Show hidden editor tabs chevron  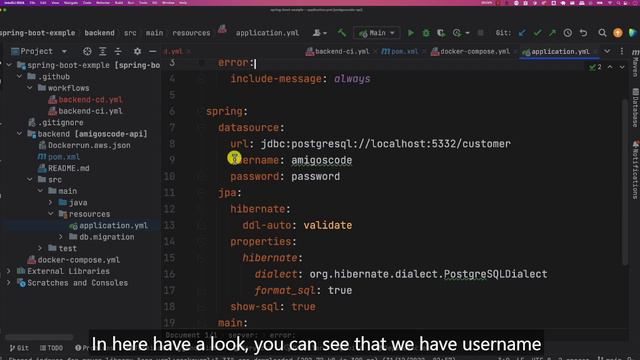pos(607,51)
